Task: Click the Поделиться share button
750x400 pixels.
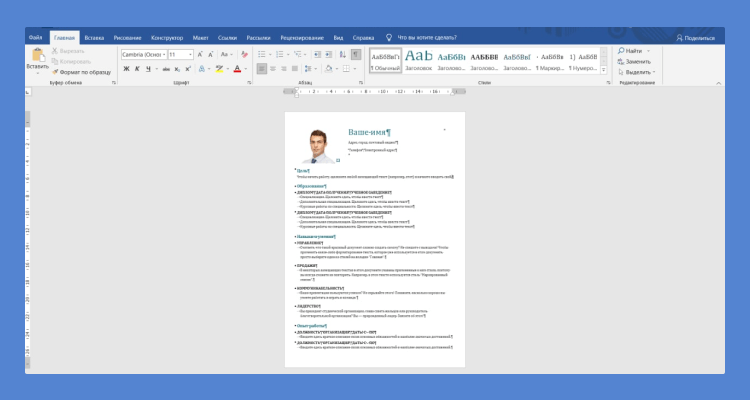Action: pyautogui.click(x=697, y=37)
